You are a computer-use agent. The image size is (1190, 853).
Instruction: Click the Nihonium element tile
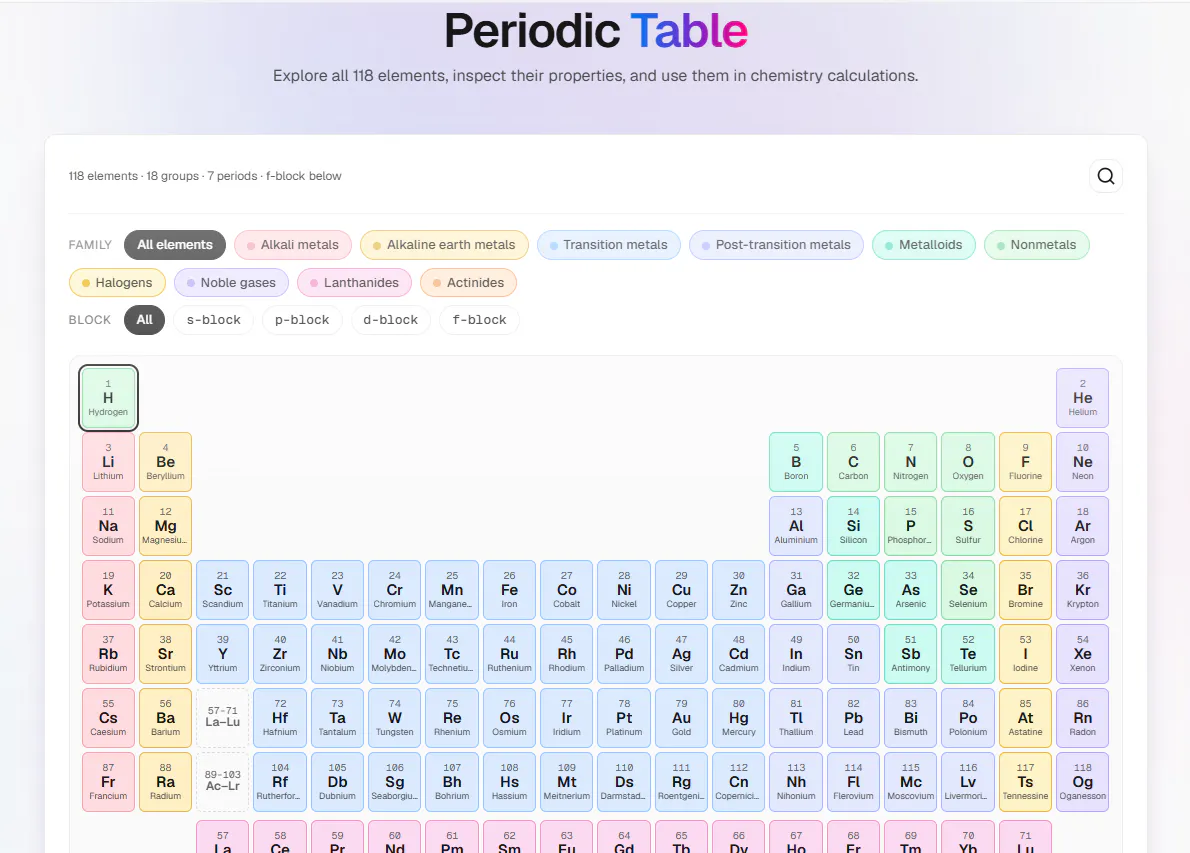point(796,782)
